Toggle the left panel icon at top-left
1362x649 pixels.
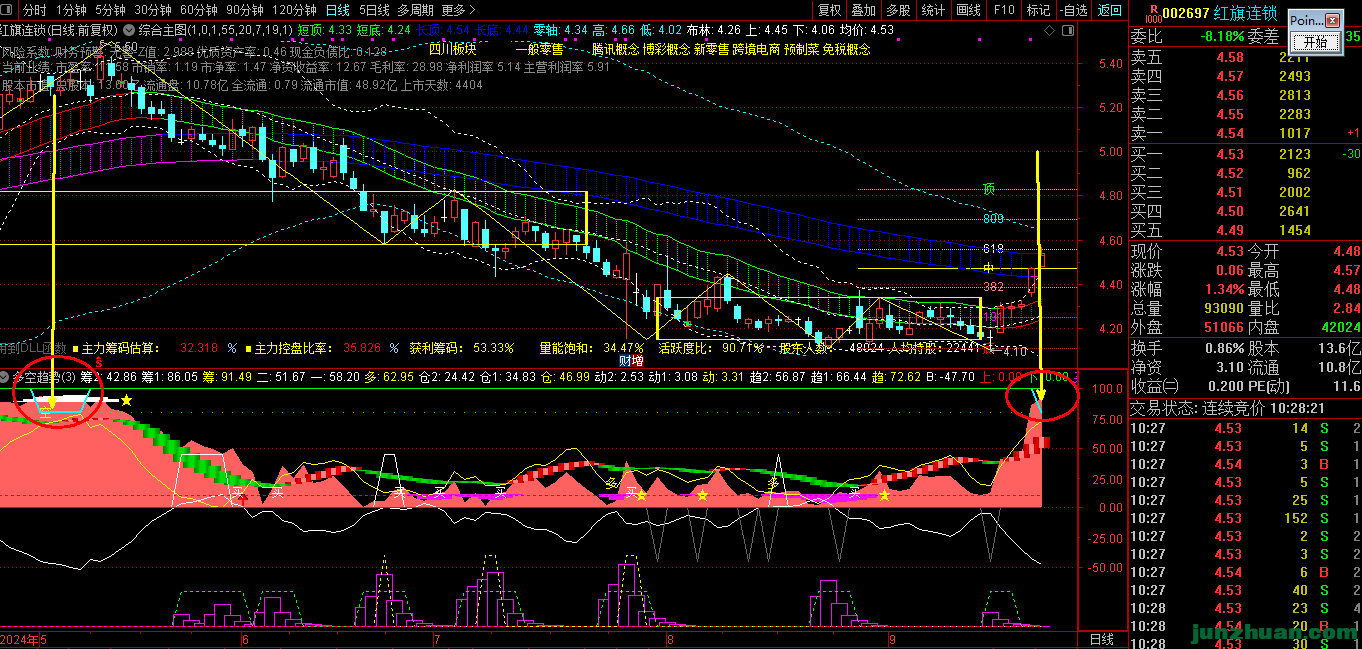tap(8, 10)
